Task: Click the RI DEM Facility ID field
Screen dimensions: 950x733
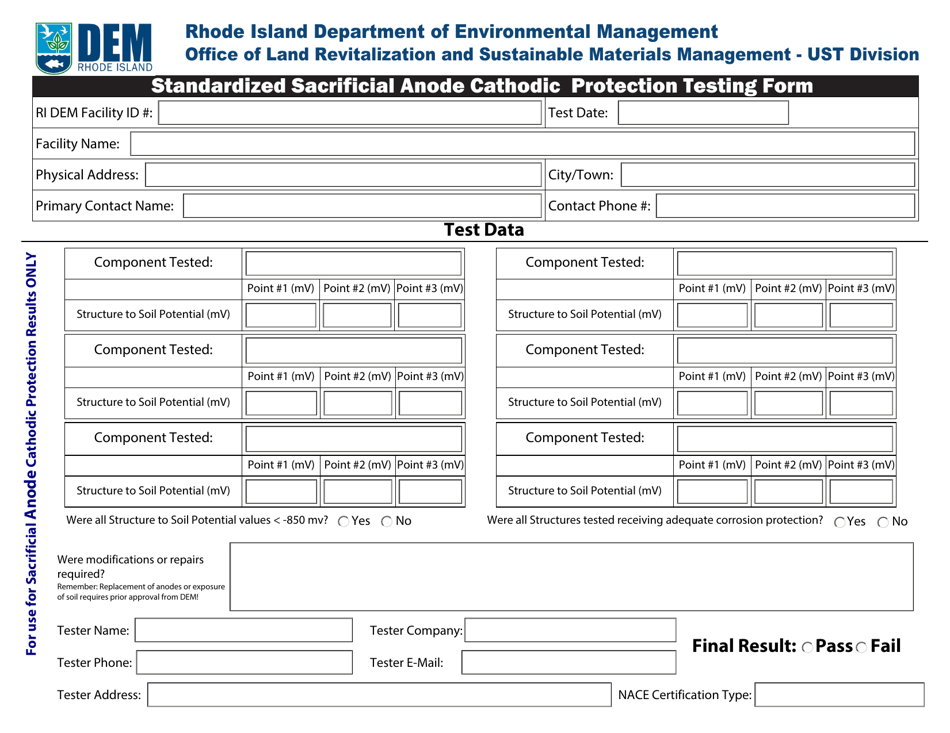Action: [350, 112]
